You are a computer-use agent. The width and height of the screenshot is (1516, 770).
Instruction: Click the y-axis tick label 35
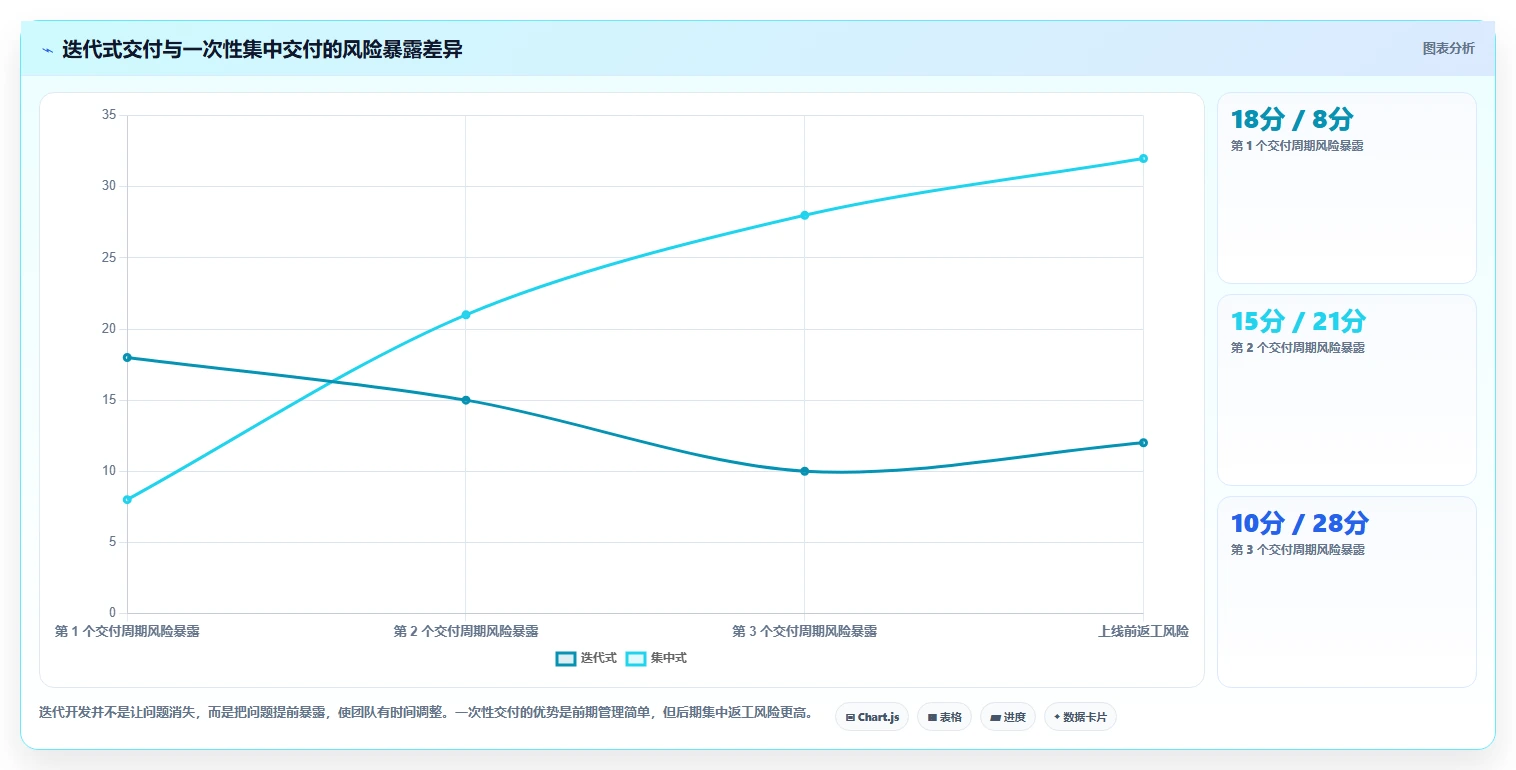click(x=109, y=115)
